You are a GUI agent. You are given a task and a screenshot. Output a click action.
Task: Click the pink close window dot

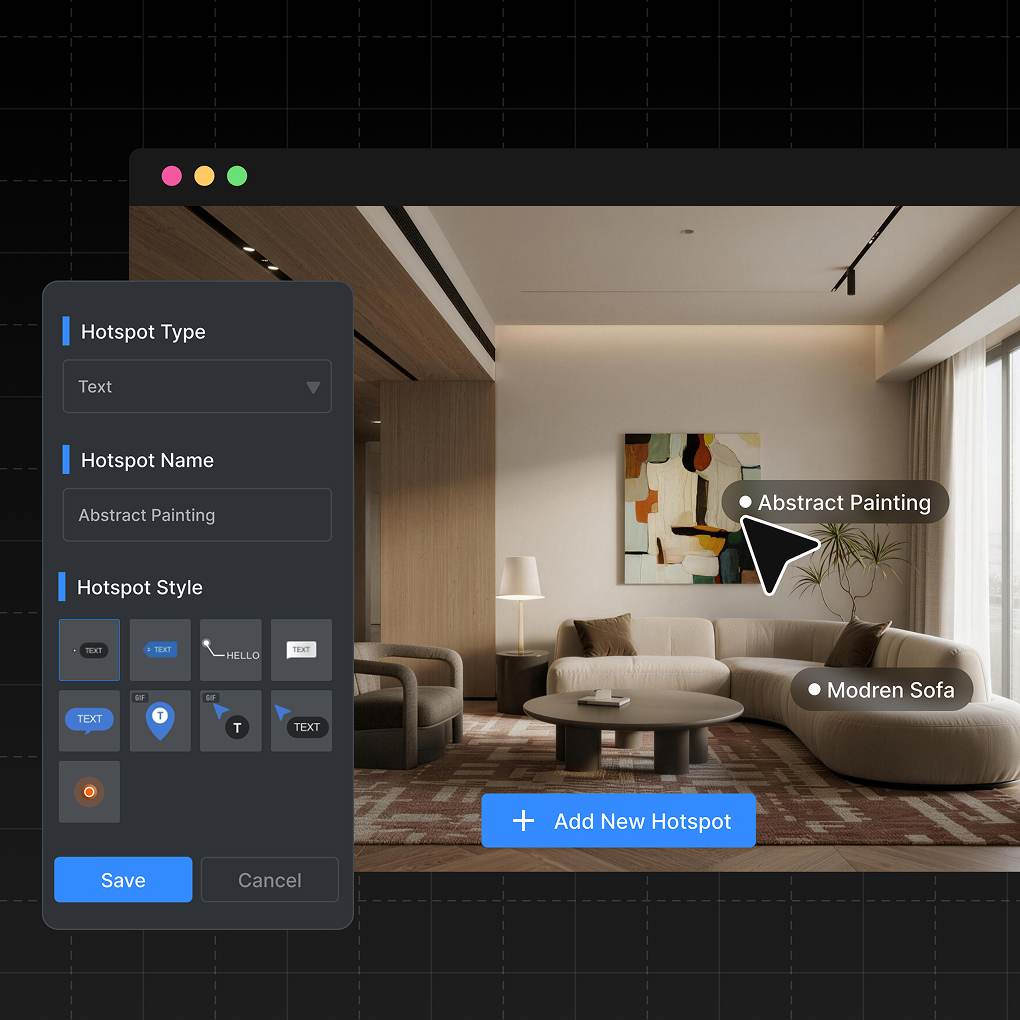[172, 176]
